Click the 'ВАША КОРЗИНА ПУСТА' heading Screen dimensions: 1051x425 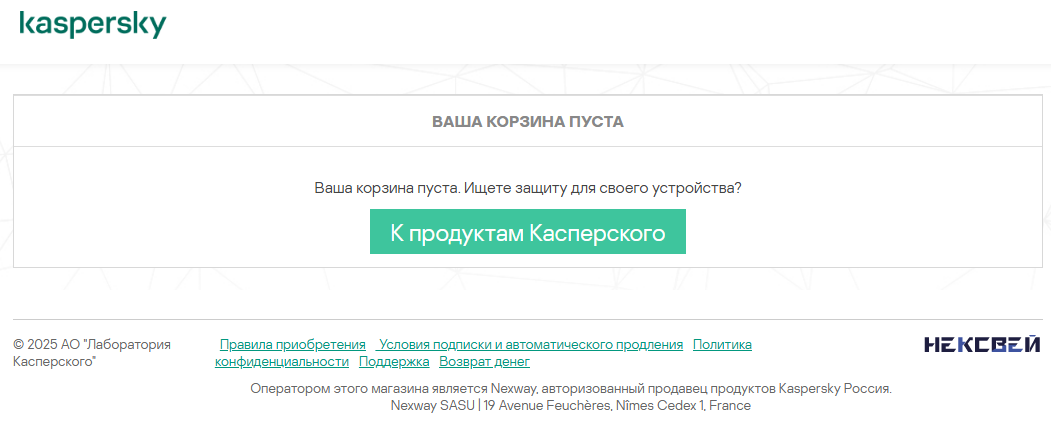(x=528, y=122)
